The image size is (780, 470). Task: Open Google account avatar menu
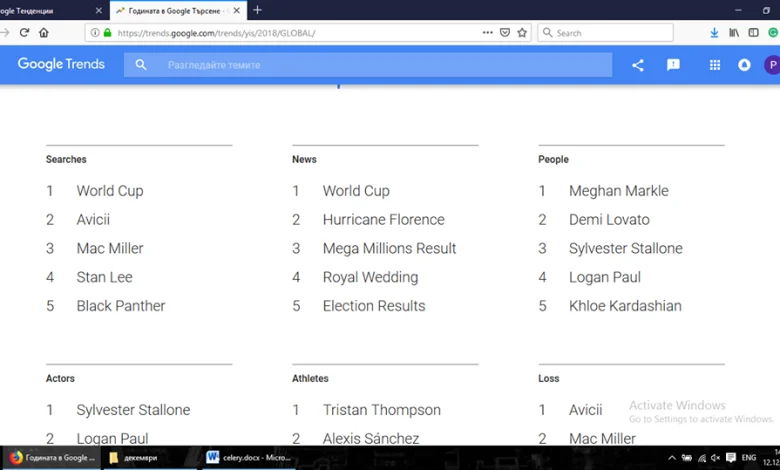point(773,65)
